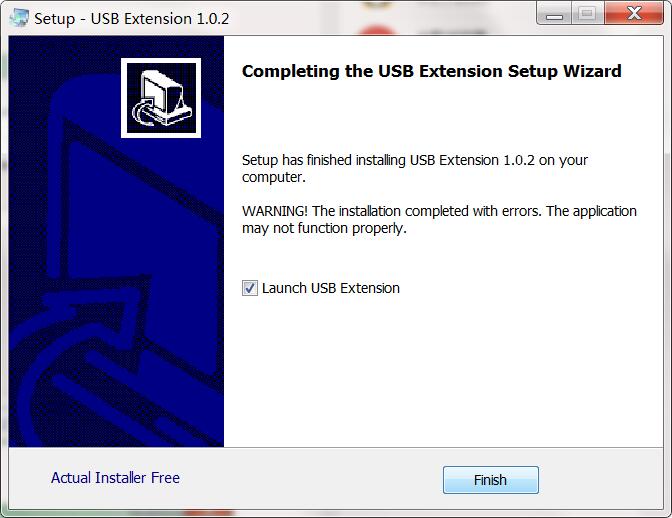672x518 pixels.
Task: Click the greyed-out maximize button
Action: 587,14
